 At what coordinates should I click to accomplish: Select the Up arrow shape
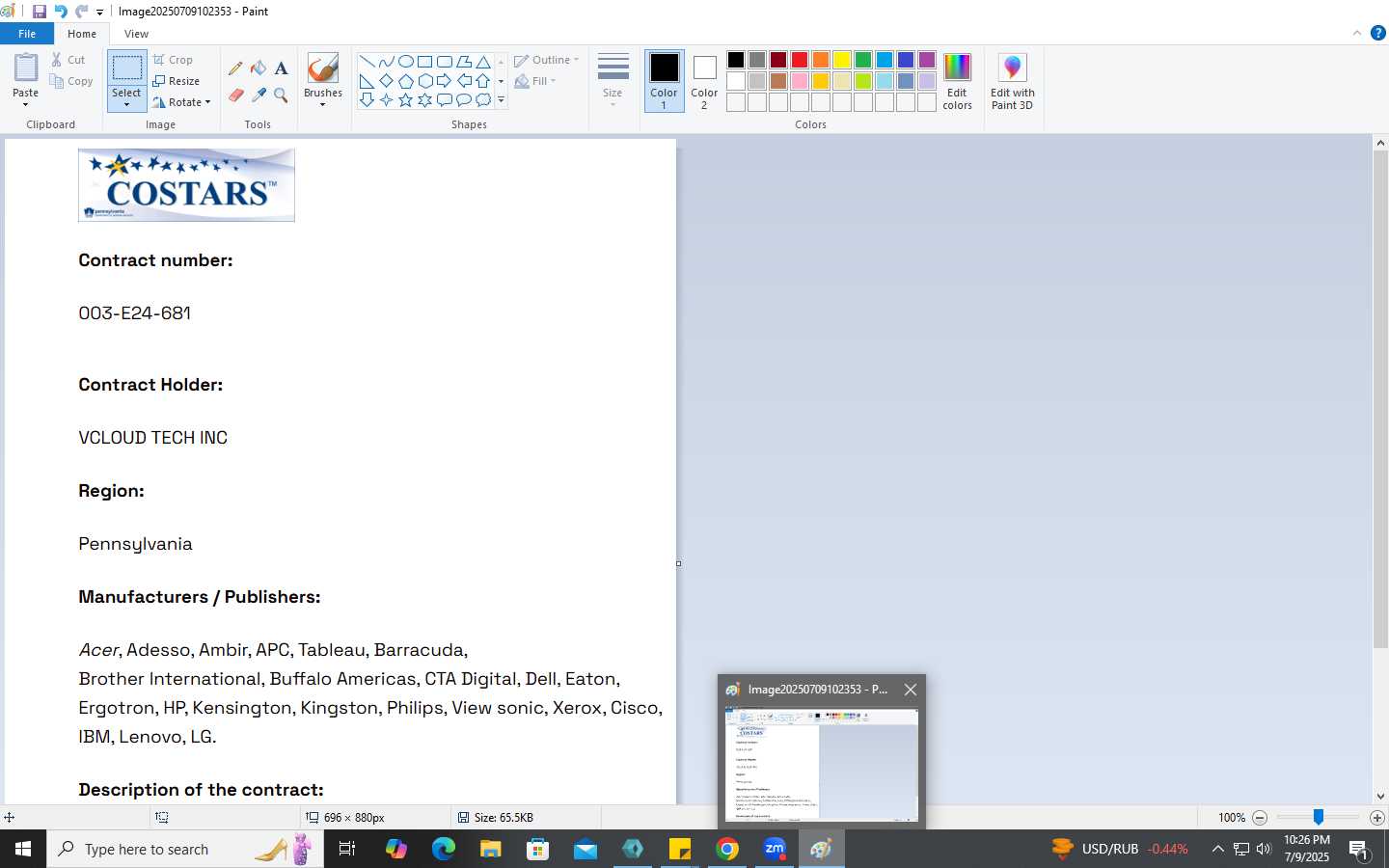point(483,81)
